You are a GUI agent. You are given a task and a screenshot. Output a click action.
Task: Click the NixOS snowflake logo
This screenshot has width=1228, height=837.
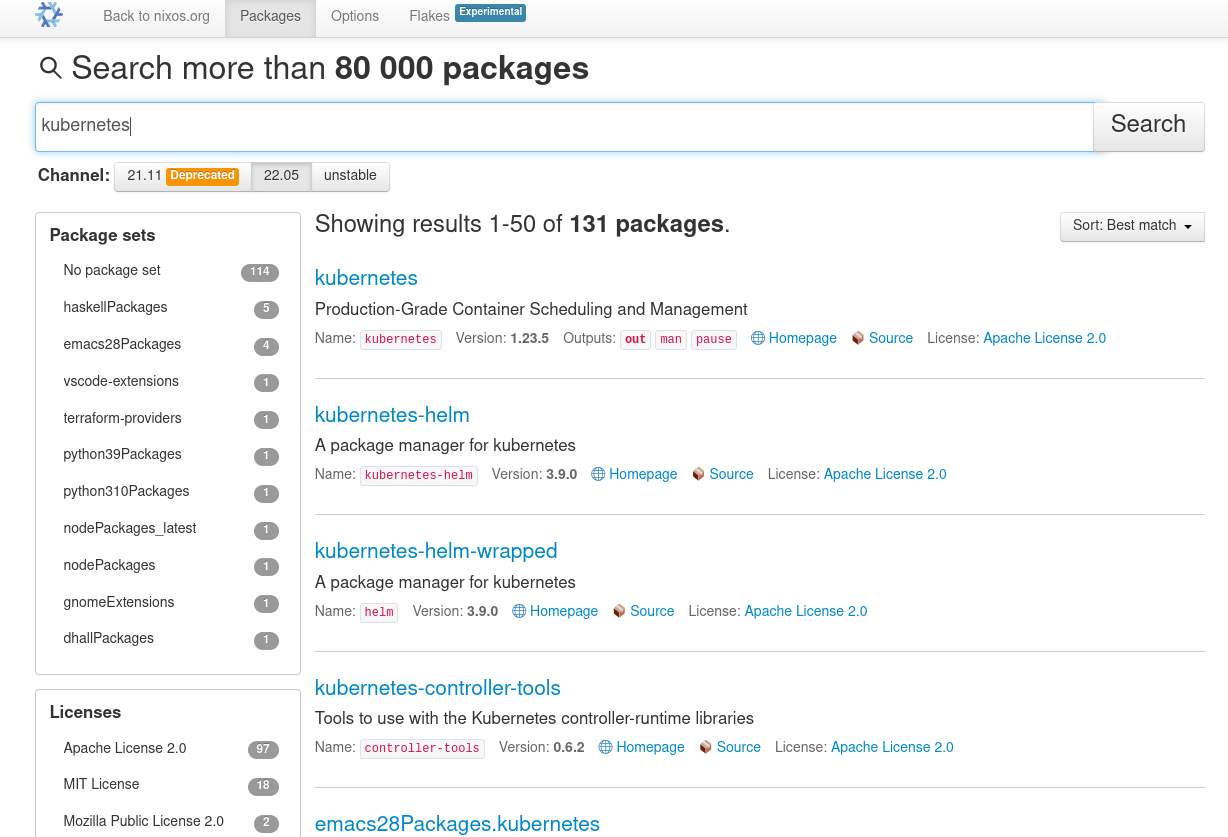(x=48, y=15)
